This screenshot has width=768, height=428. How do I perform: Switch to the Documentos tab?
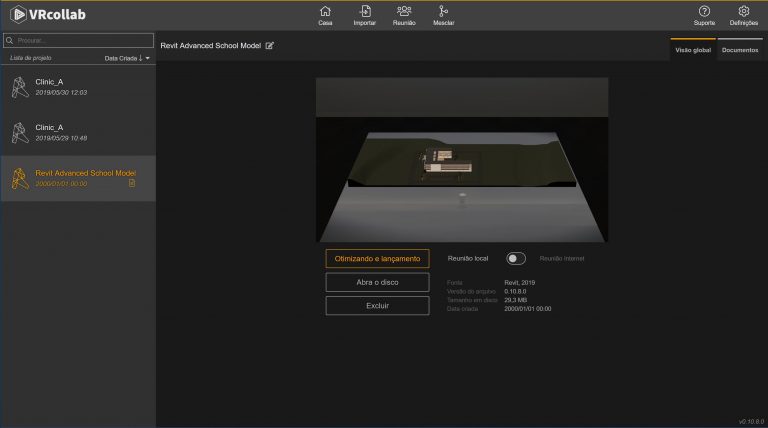coord(740,50)
